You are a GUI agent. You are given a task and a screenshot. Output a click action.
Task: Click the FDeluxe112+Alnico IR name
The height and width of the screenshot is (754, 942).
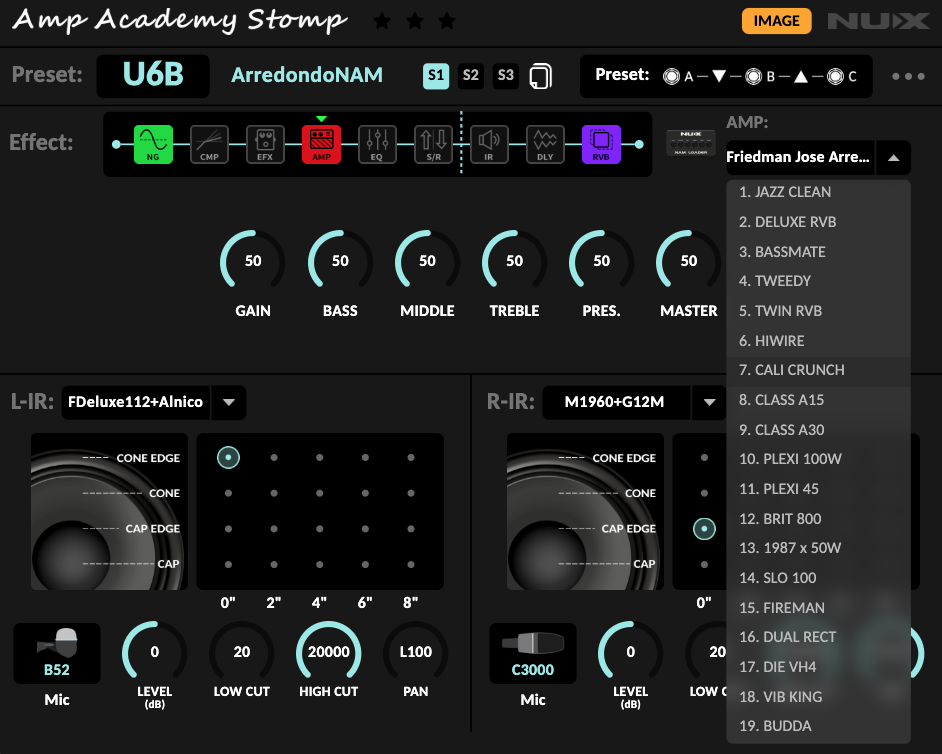point(135,402)
